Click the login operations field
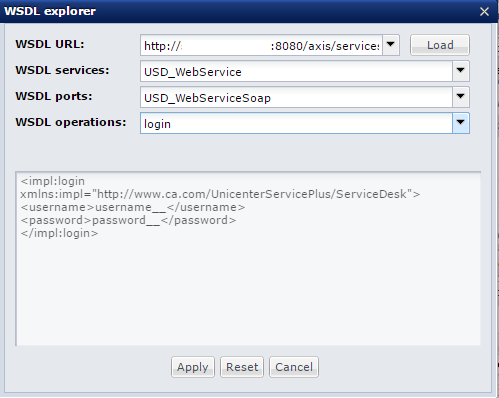 pyautogui.click(x=296, y=123)
